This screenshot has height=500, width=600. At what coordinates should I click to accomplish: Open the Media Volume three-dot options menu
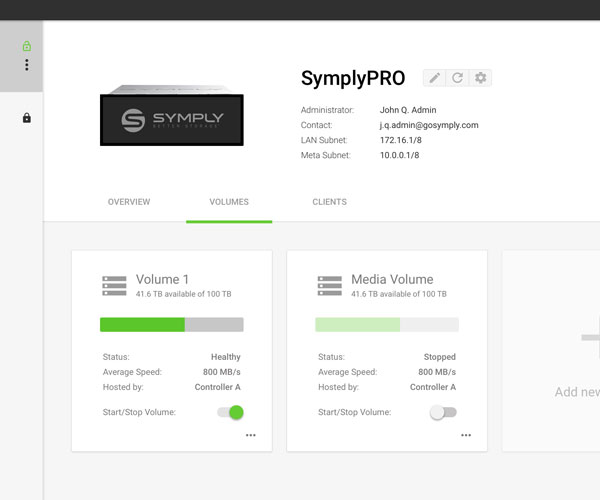(x=466, y=435)
